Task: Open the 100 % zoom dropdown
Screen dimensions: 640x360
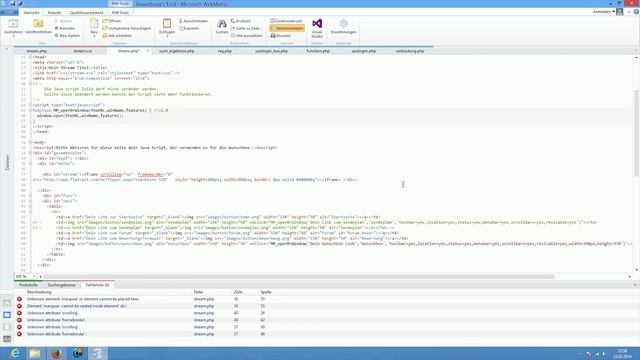Action: click(x=34, y=276)
